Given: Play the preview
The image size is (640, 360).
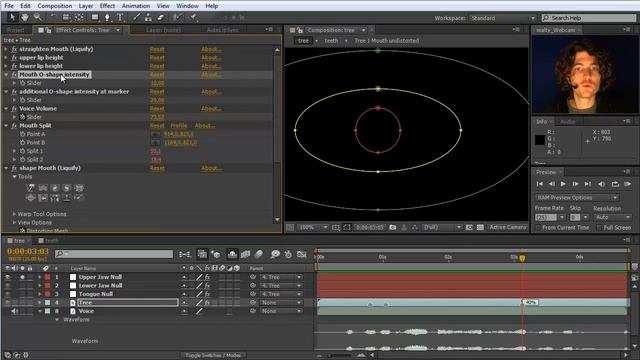Looking at the screenshot, I should pyautogui.click(x=563, y=184).
